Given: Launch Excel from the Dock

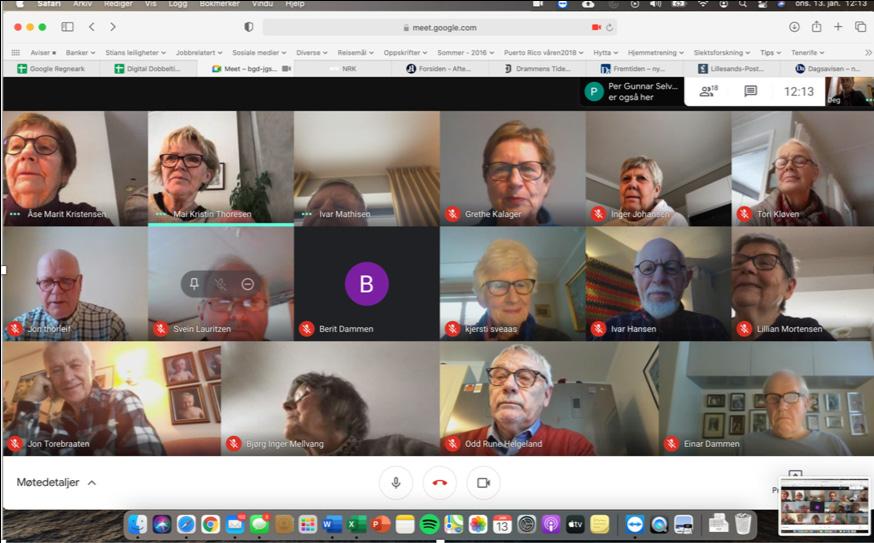Looking at the screenshot, I should pyautogui.click(x=356, y=524).
